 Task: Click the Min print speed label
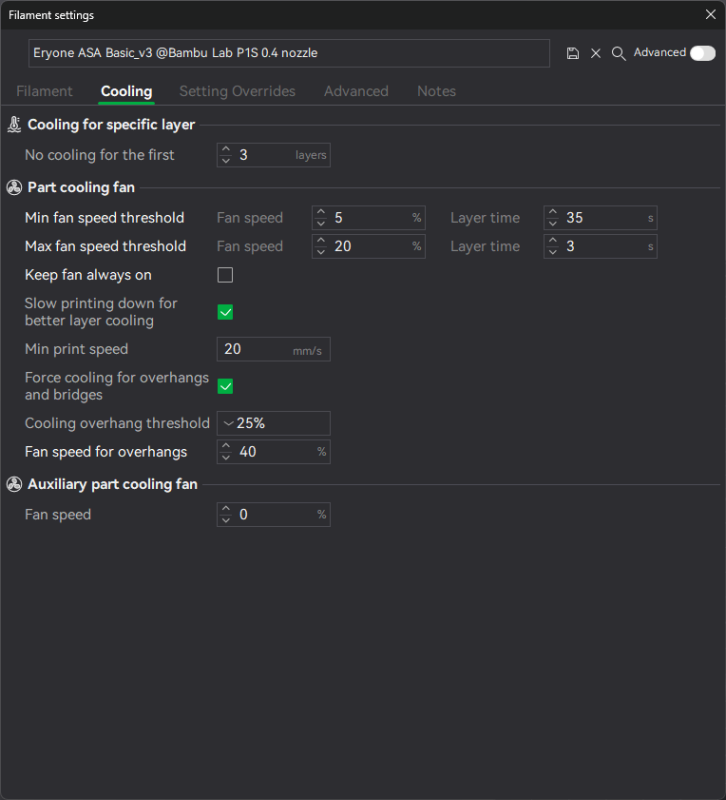(77, 349)
